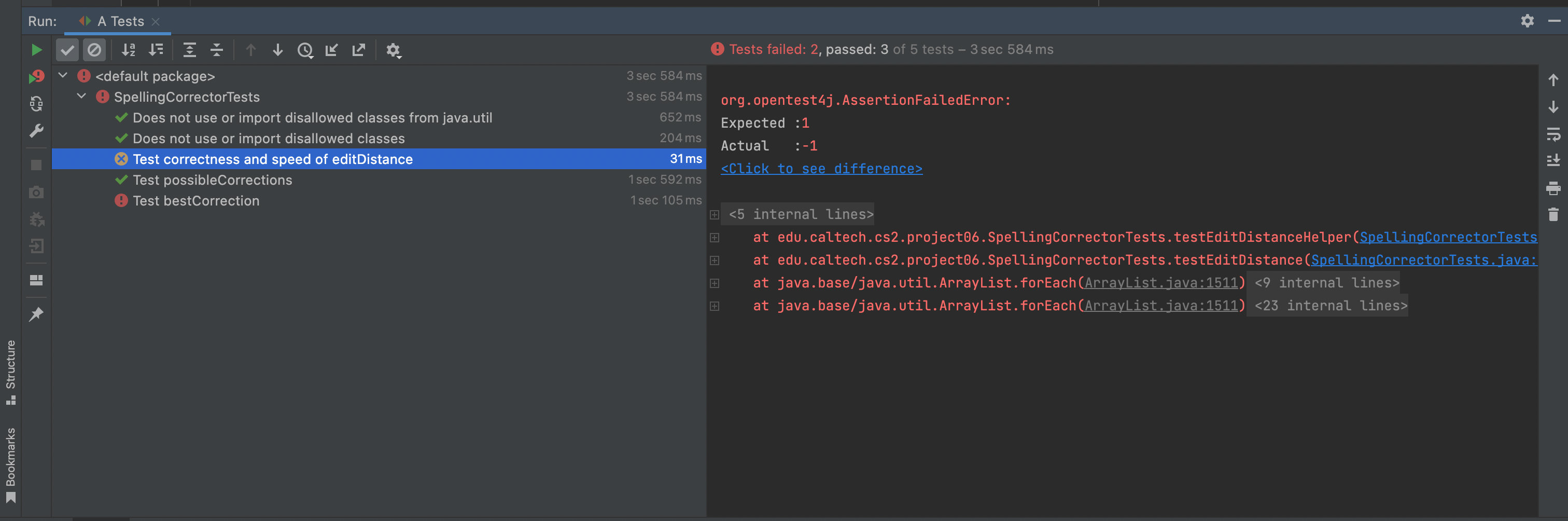Click the green Run tests button
Image resolution: width=1568 pixels, height=521 pixels.
click(36, 50)
